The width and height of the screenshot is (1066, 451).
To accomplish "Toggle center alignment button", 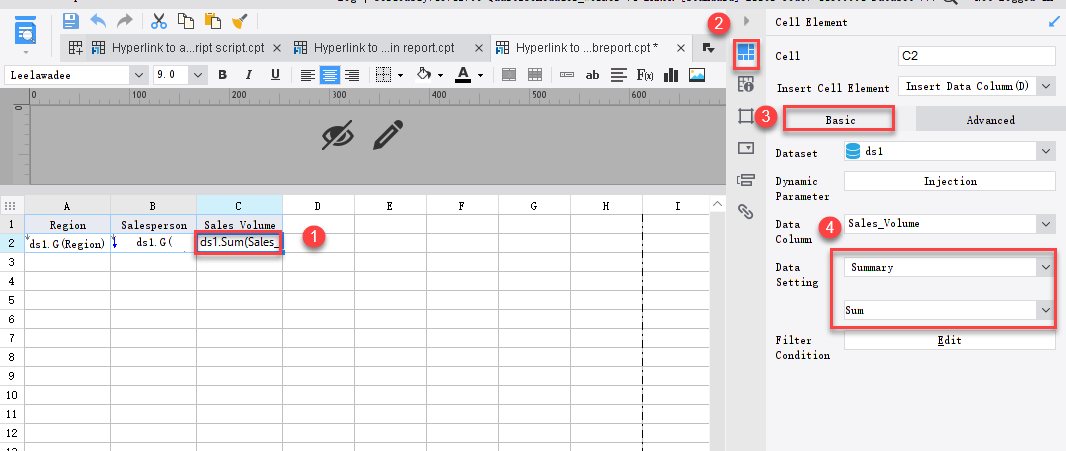I will 330,75.
